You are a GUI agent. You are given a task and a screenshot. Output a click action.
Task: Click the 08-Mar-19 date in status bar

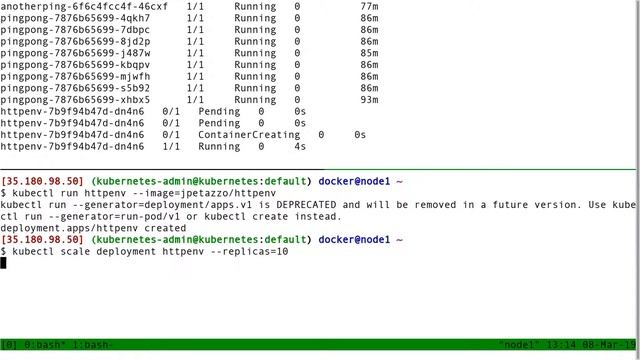(610, 345)
